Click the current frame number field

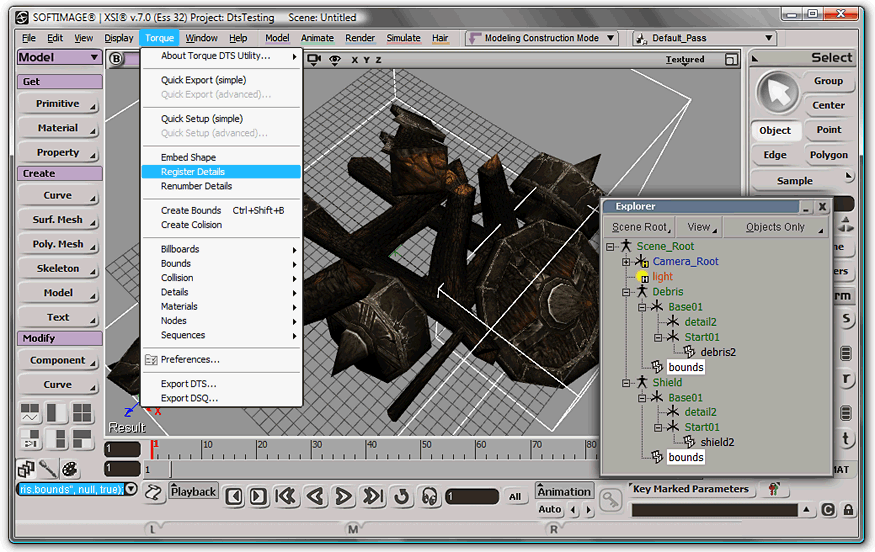tap(472, 496)
